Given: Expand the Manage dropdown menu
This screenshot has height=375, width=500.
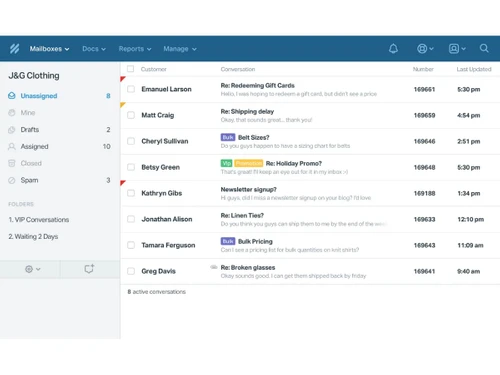Looking at the screenshot, I should 180,49.
